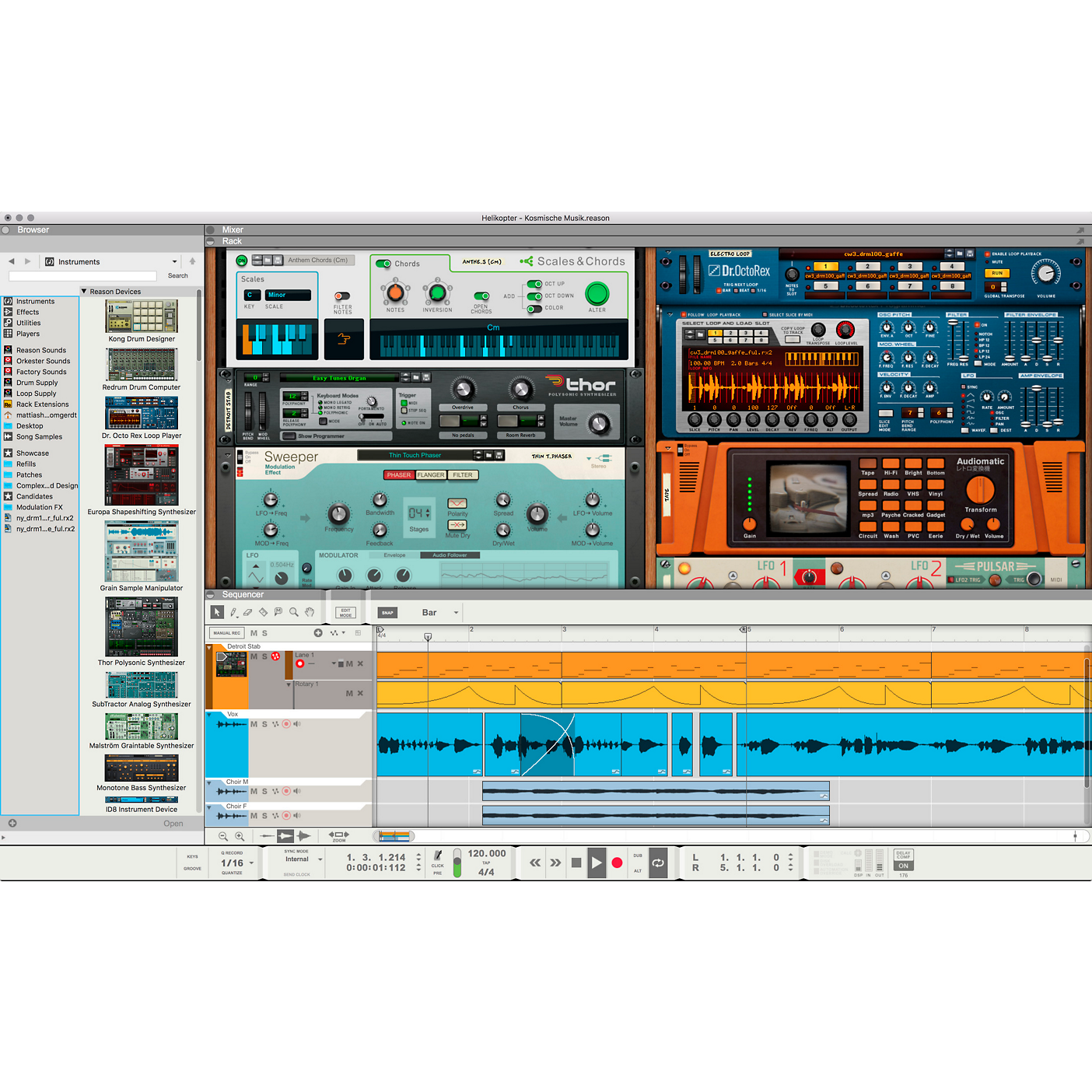
Task: Click the RUN button on Dr.OctoRex
Action: 997,273
